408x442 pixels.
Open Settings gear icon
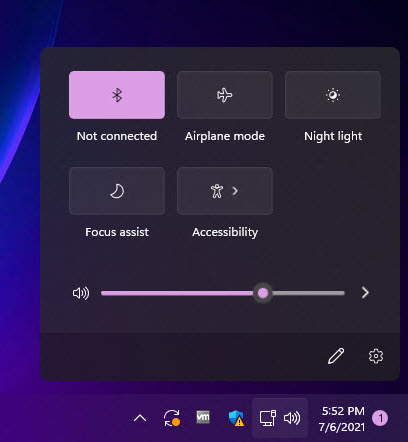pos(376,356)
